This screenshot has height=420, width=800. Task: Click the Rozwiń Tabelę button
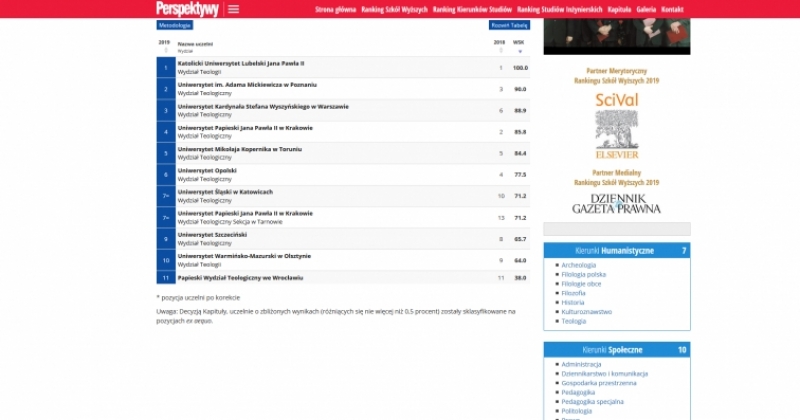point(509,25)
